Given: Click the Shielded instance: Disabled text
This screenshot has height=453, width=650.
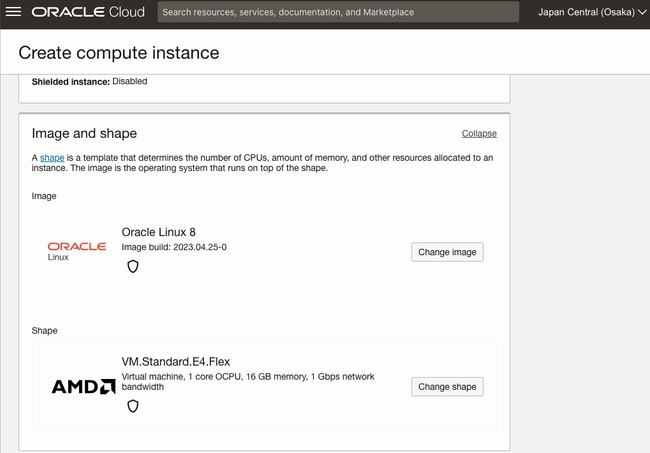Looking at the screenshot, I should click(90, 82).
